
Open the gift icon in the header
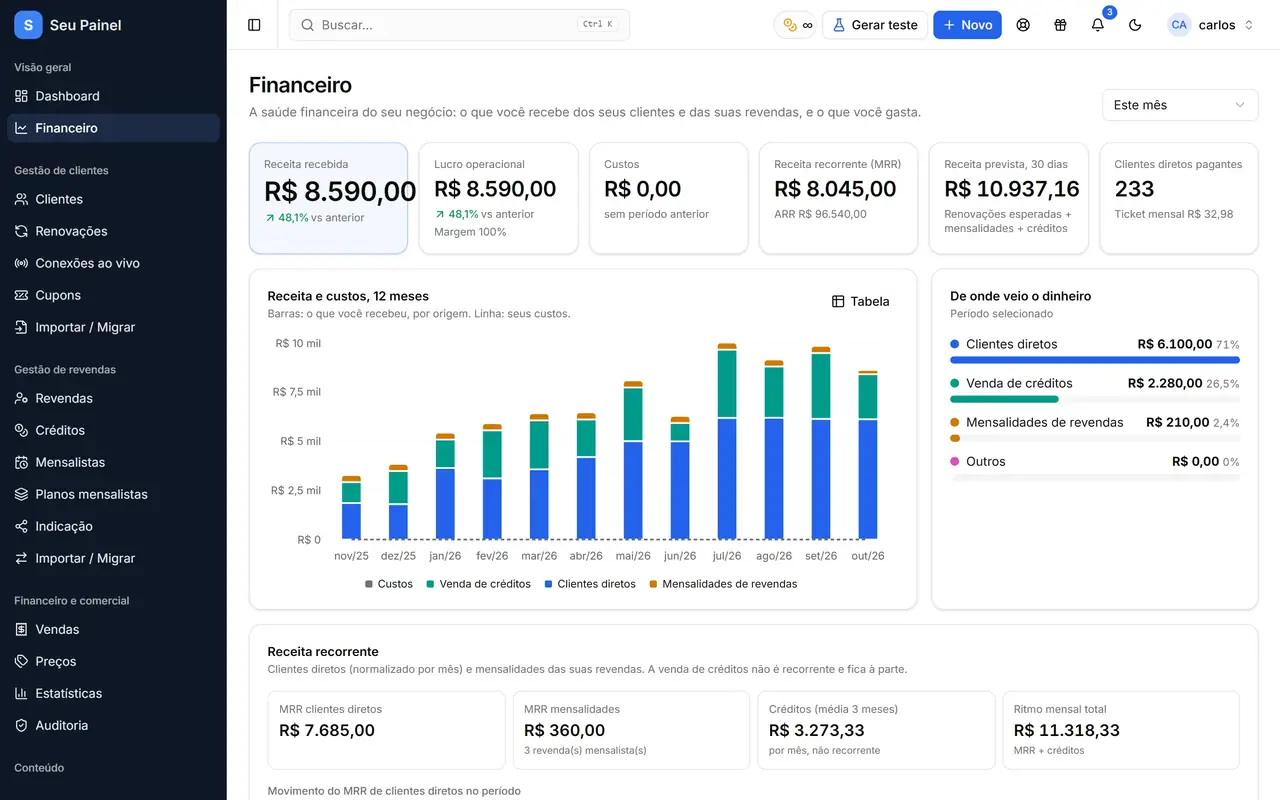coord(1060,25)
